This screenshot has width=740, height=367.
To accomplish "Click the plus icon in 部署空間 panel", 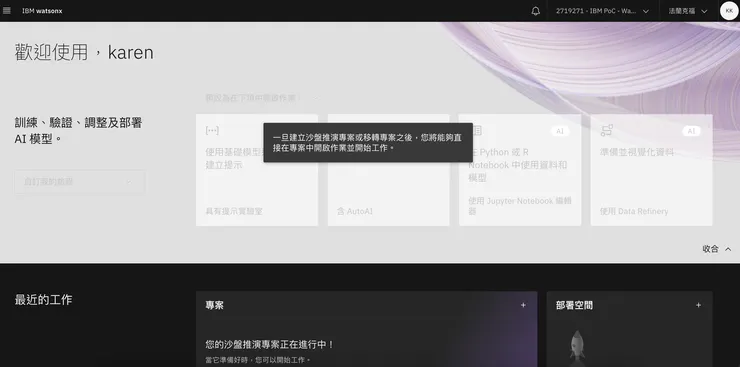I will [698, 305].
